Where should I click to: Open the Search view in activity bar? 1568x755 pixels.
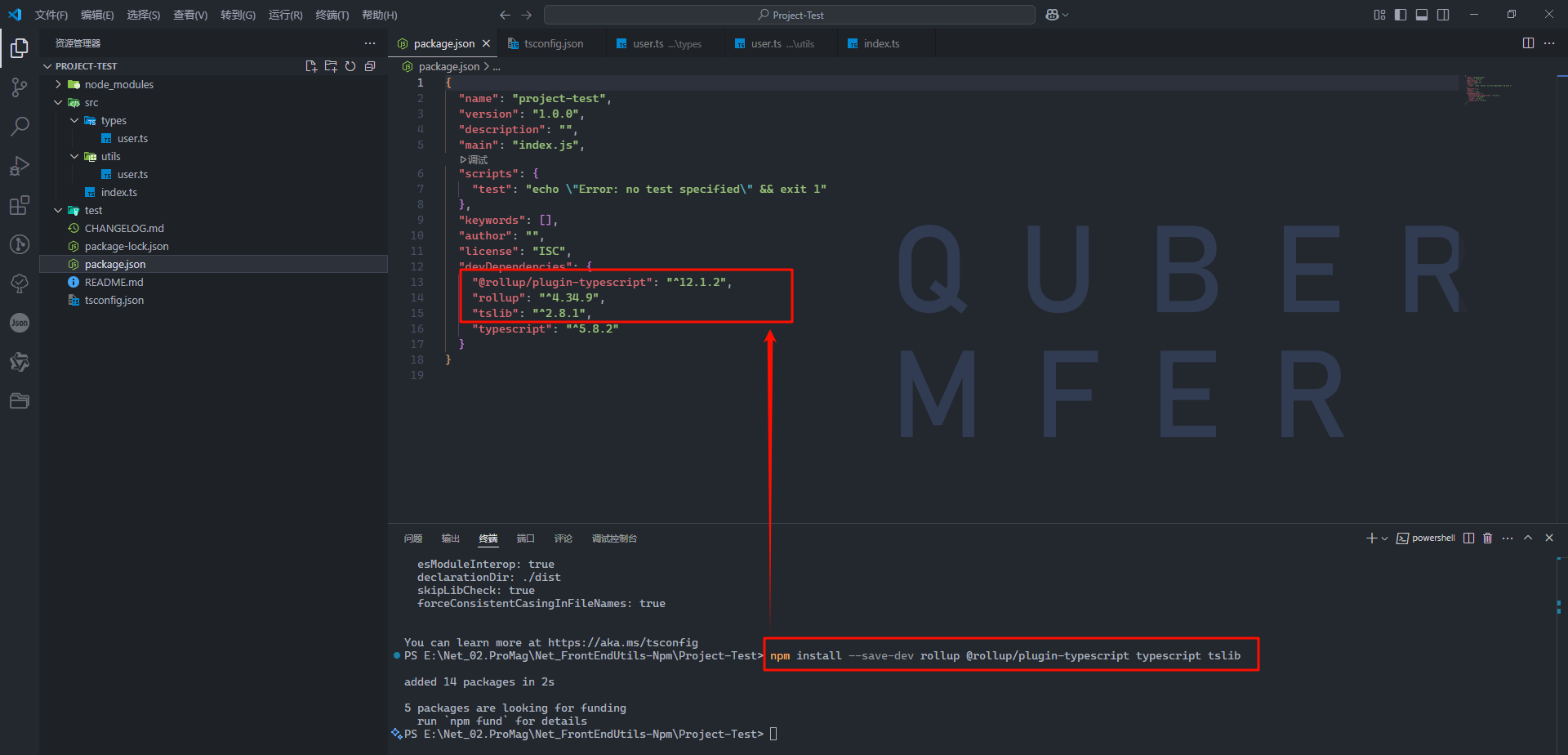point(20,127)
